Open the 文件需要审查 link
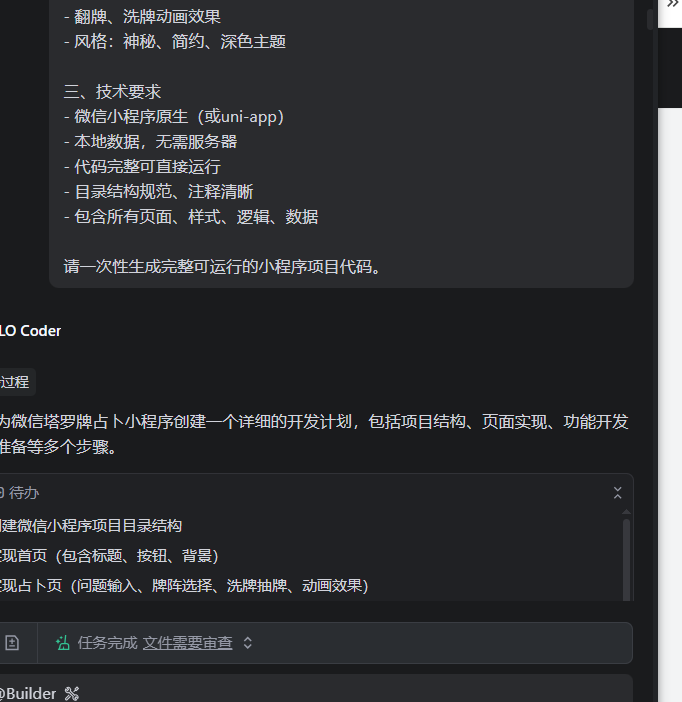 [x=187, y=643]
